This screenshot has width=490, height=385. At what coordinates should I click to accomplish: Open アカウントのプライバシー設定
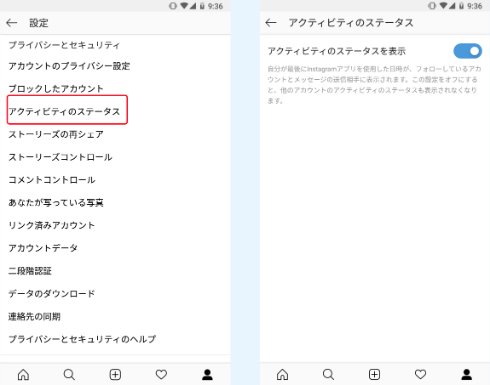point(69,66)
